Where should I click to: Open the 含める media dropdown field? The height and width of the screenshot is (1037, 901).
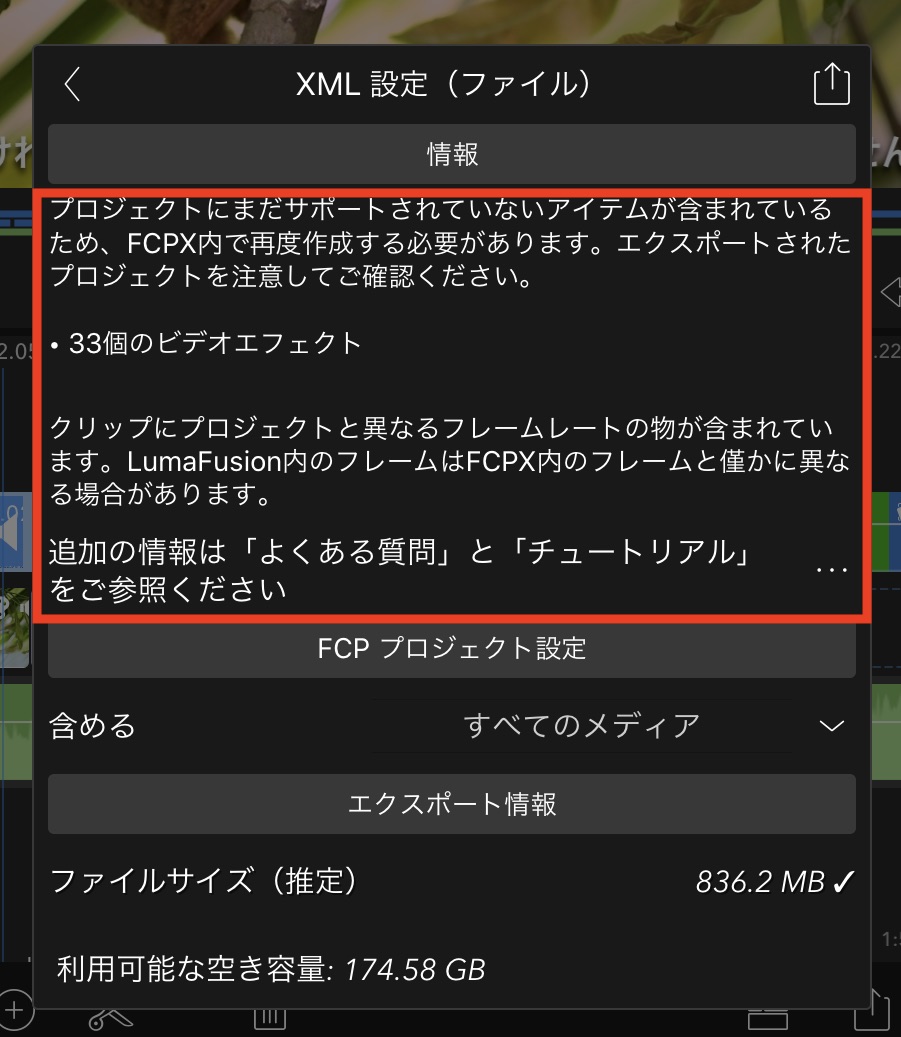pos(581,726)
